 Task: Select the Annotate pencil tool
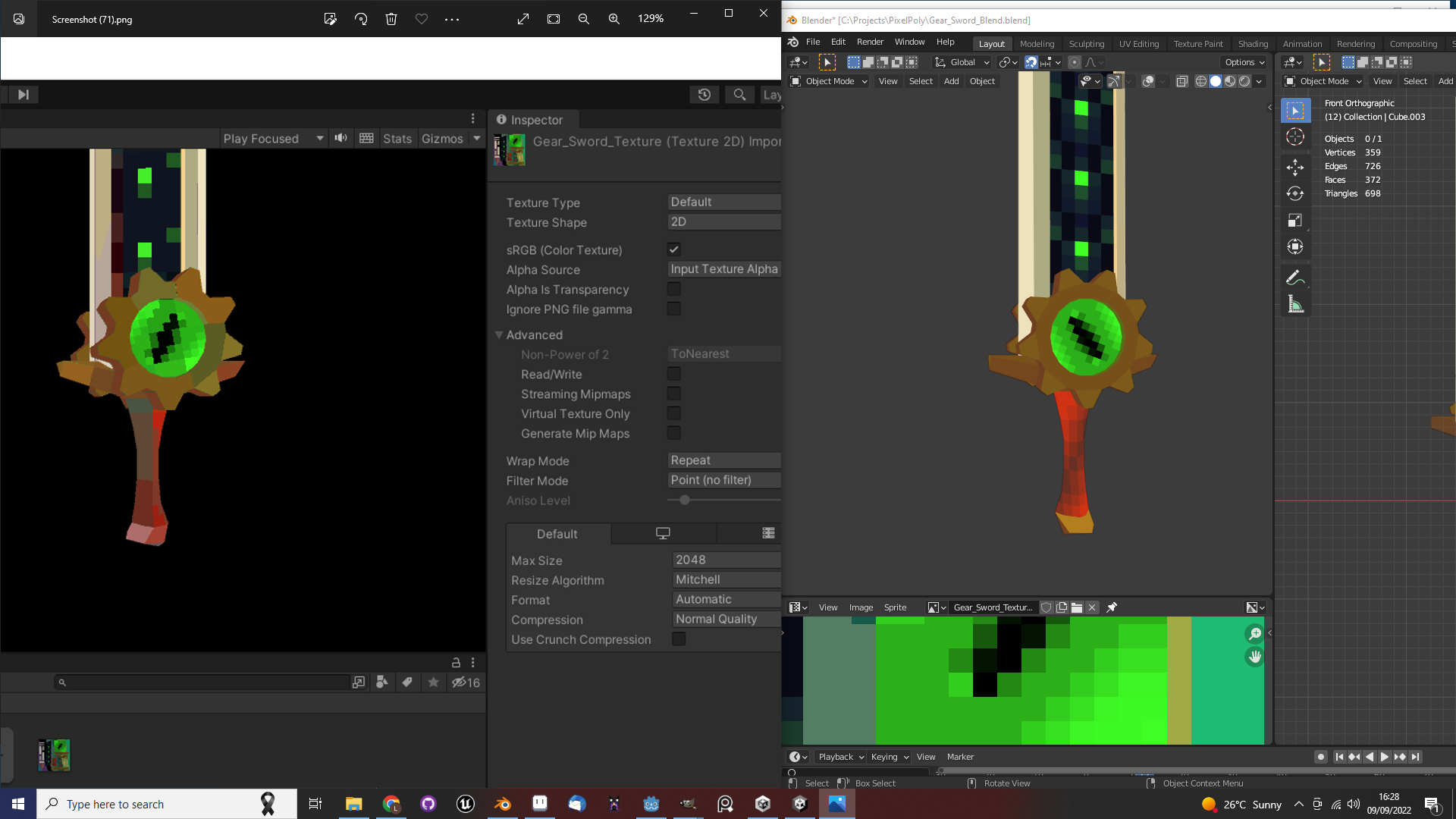tap(1295, 278)
